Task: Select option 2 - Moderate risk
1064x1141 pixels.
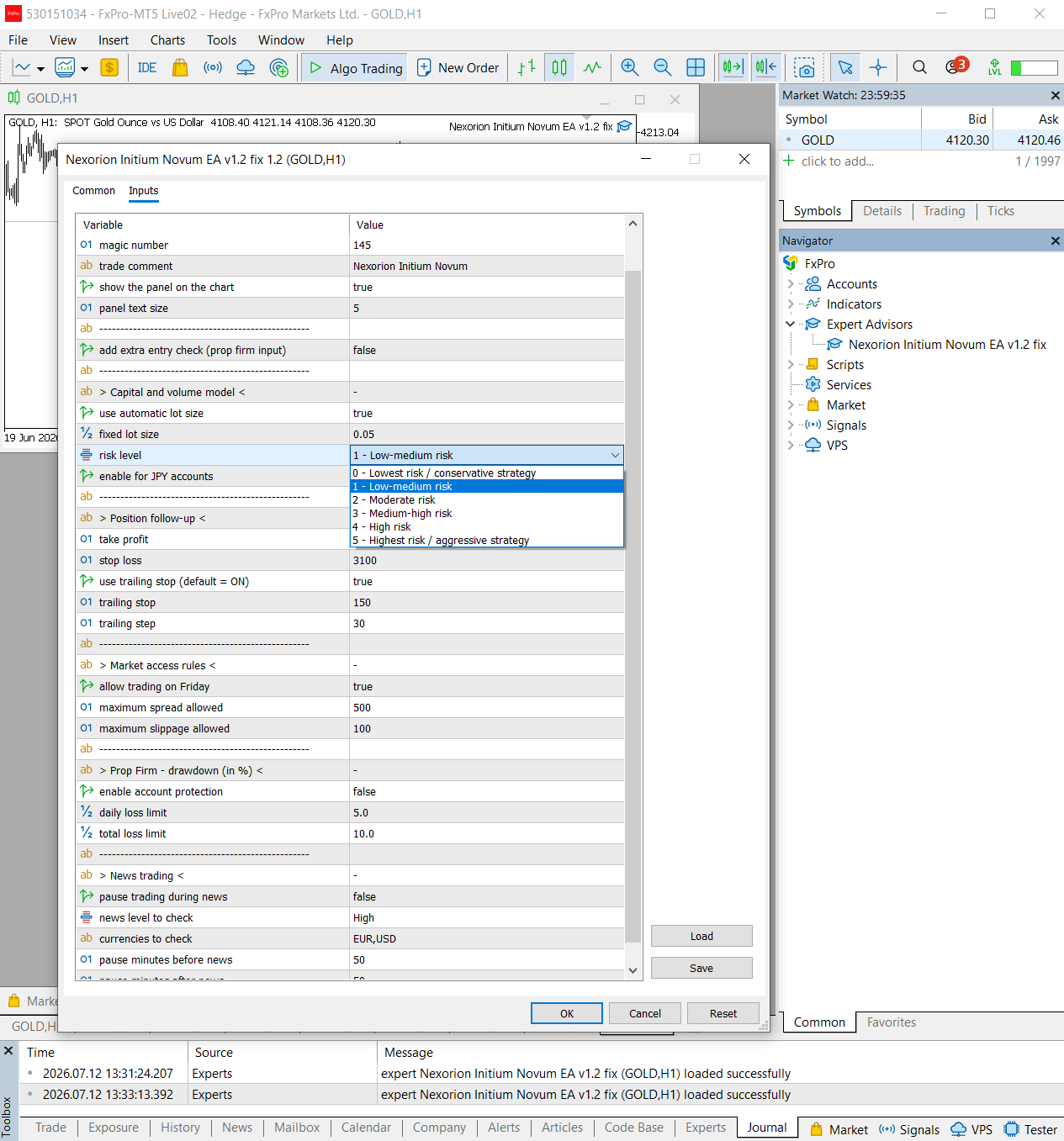Action: [487, 499]
